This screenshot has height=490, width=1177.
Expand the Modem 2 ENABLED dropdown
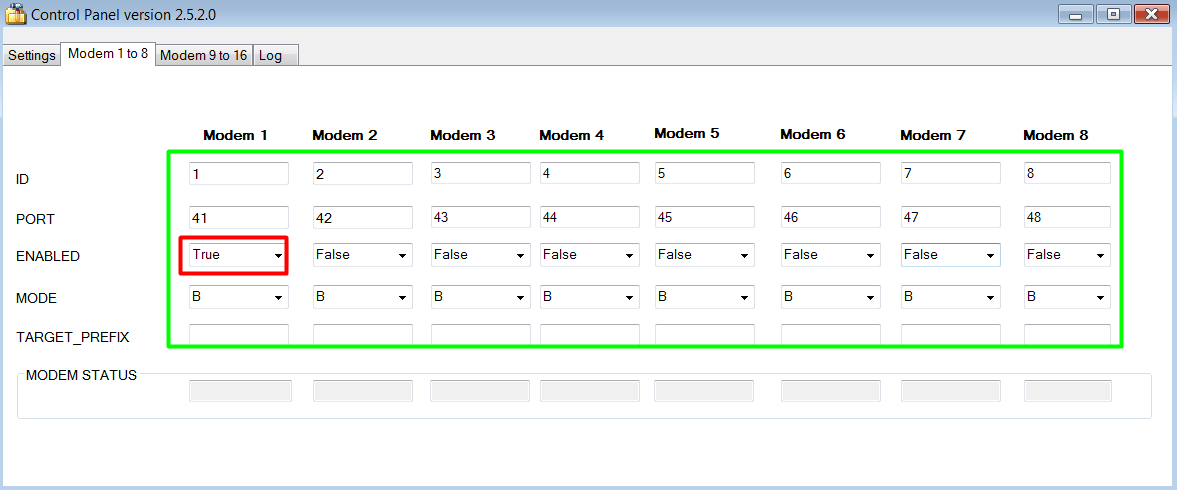[362, 255]
